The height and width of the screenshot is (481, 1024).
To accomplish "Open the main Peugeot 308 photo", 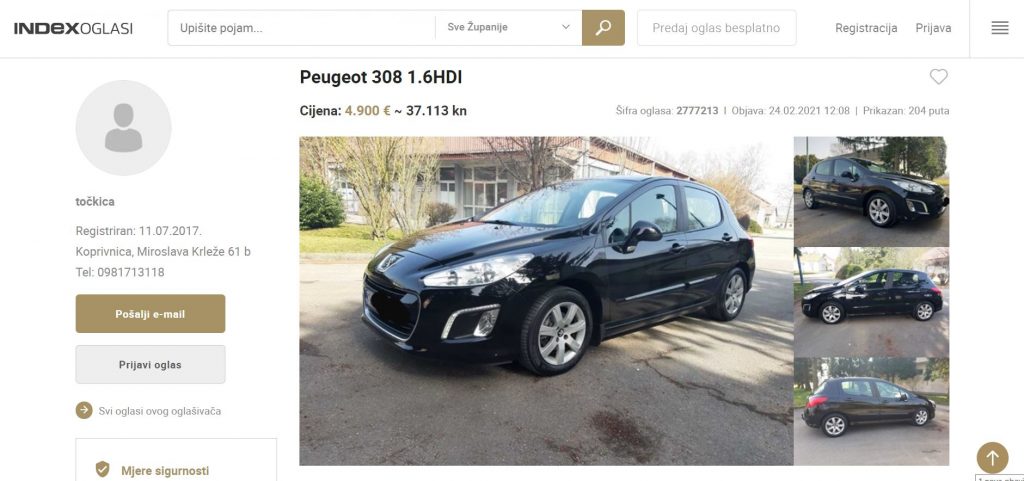I will pyautogui.click(x=546, y=301).
